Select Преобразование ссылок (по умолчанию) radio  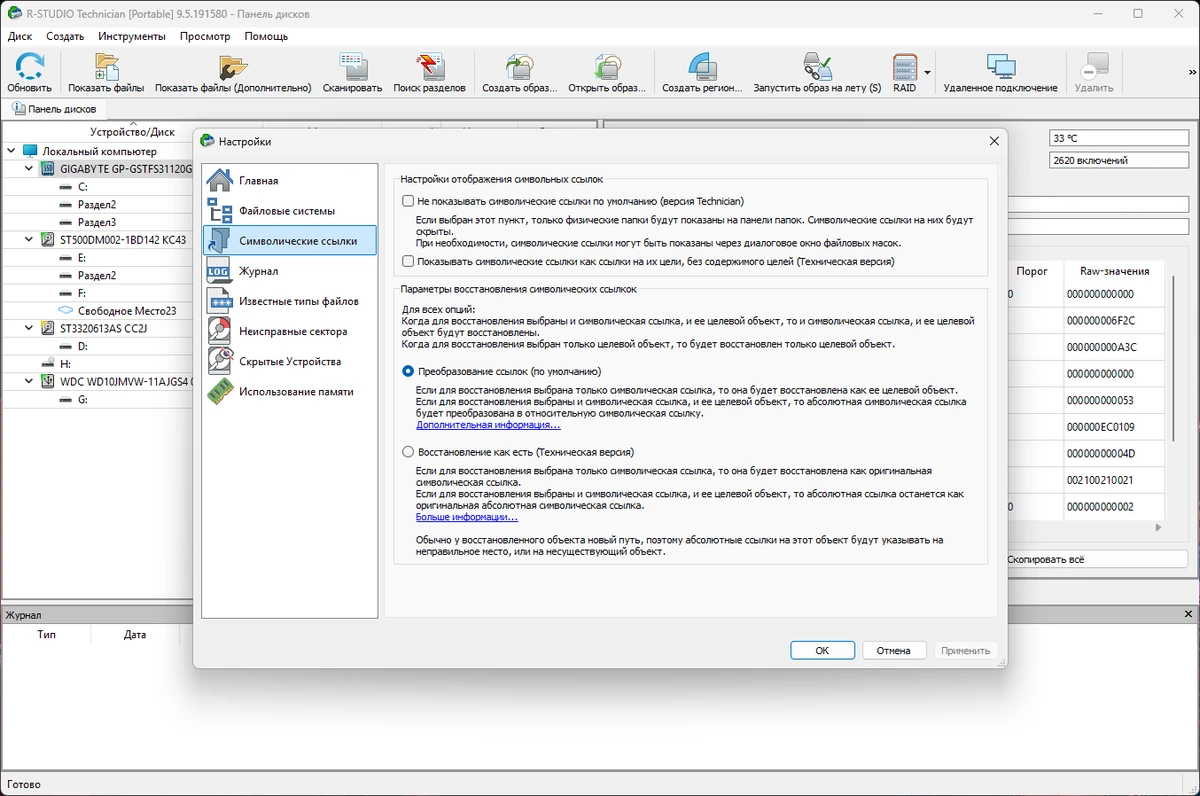point(407,371)
